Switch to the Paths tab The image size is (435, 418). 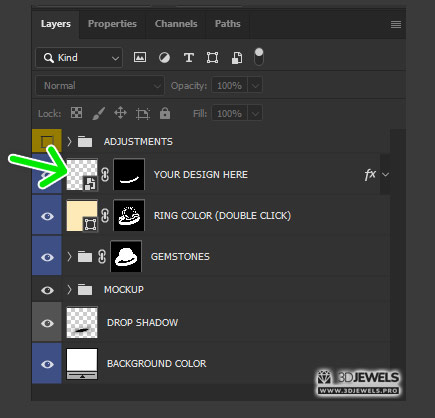(x=228, y=24)
